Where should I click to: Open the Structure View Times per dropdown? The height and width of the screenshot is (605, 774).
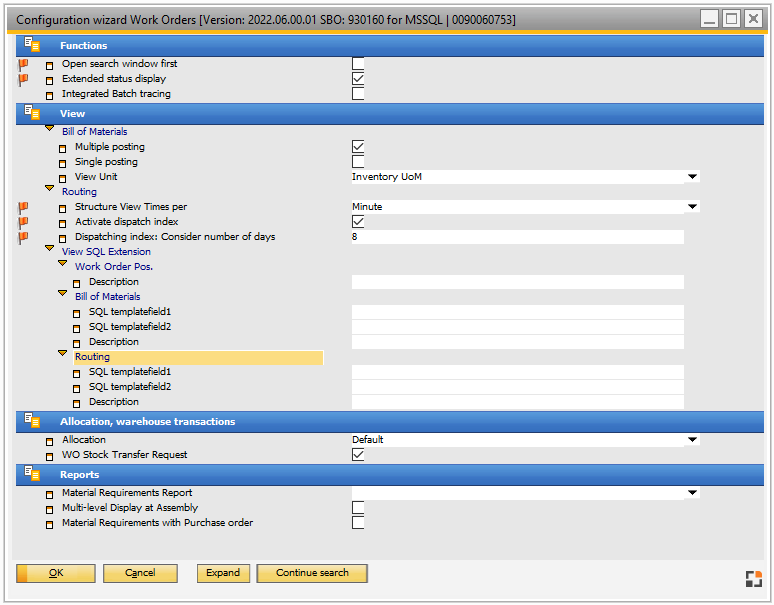[692, 207]
